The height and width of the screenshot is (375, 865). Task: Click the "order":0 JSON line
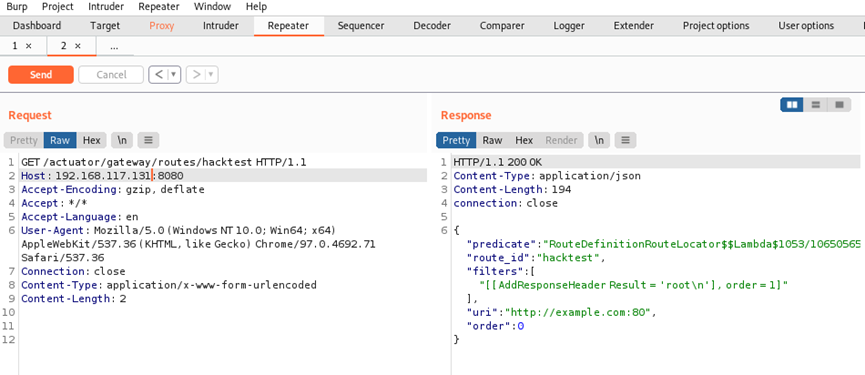[x=495, y=326]
